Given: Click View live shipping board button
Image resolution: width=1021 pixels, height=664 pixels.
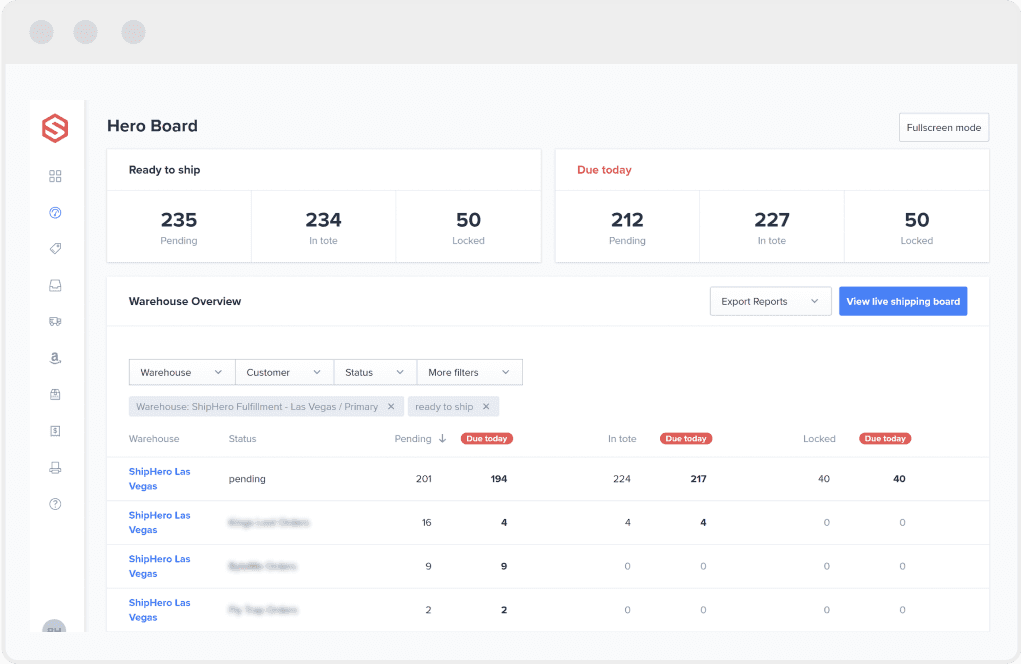Looking at the screenshot, I should (902, 301).
